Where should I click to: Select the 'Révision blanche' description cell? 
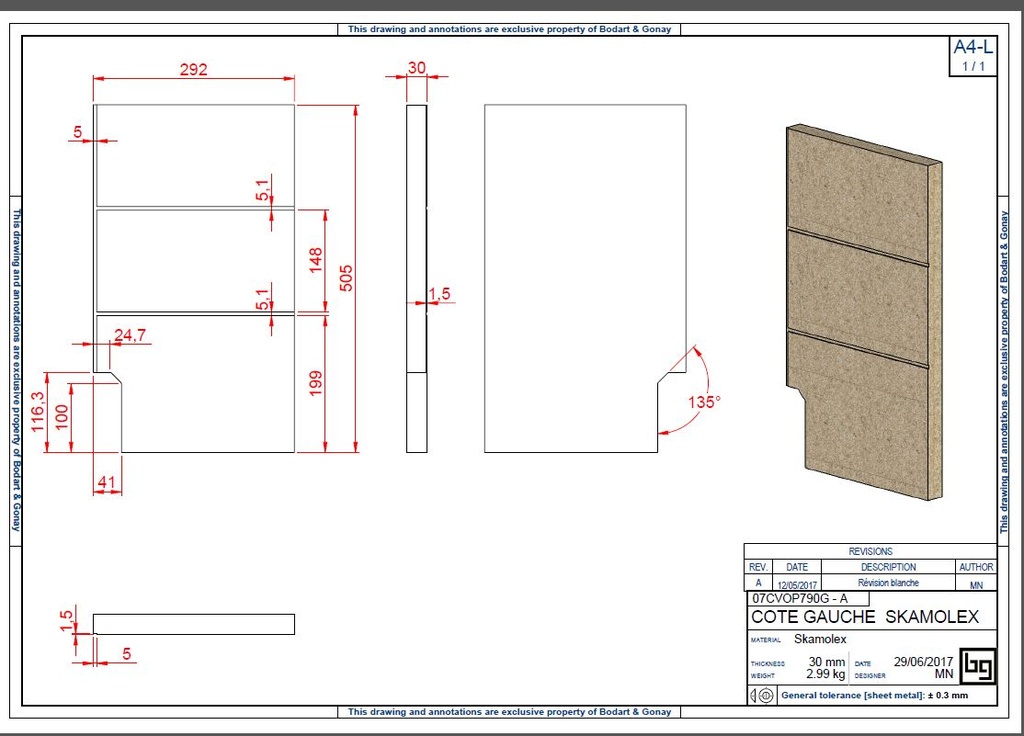coord(888,583)
